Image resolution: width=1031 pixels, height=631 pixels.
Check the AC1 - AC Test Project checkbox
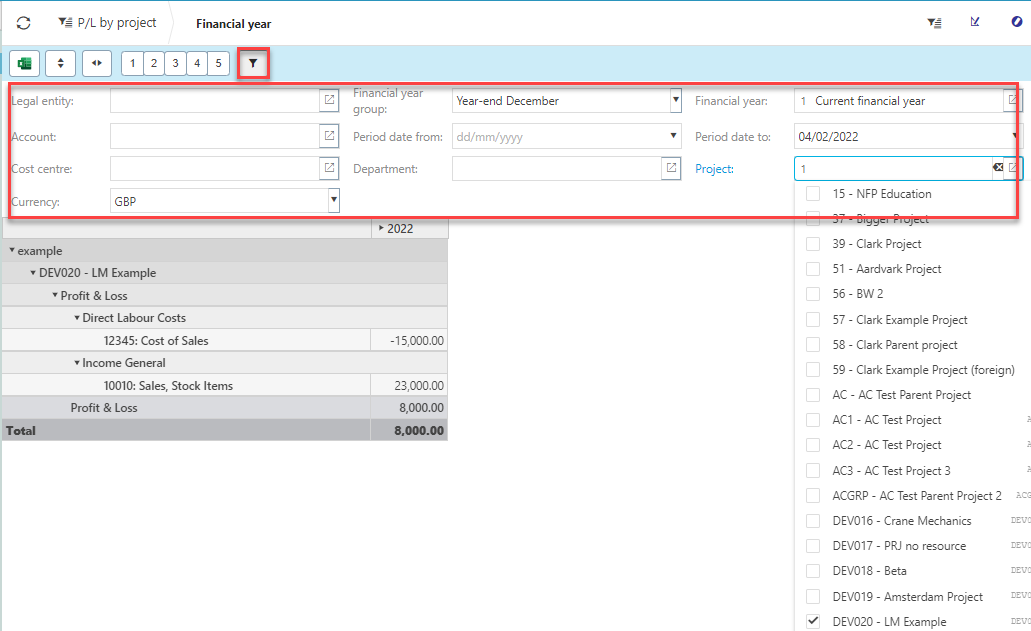[813, 420]
